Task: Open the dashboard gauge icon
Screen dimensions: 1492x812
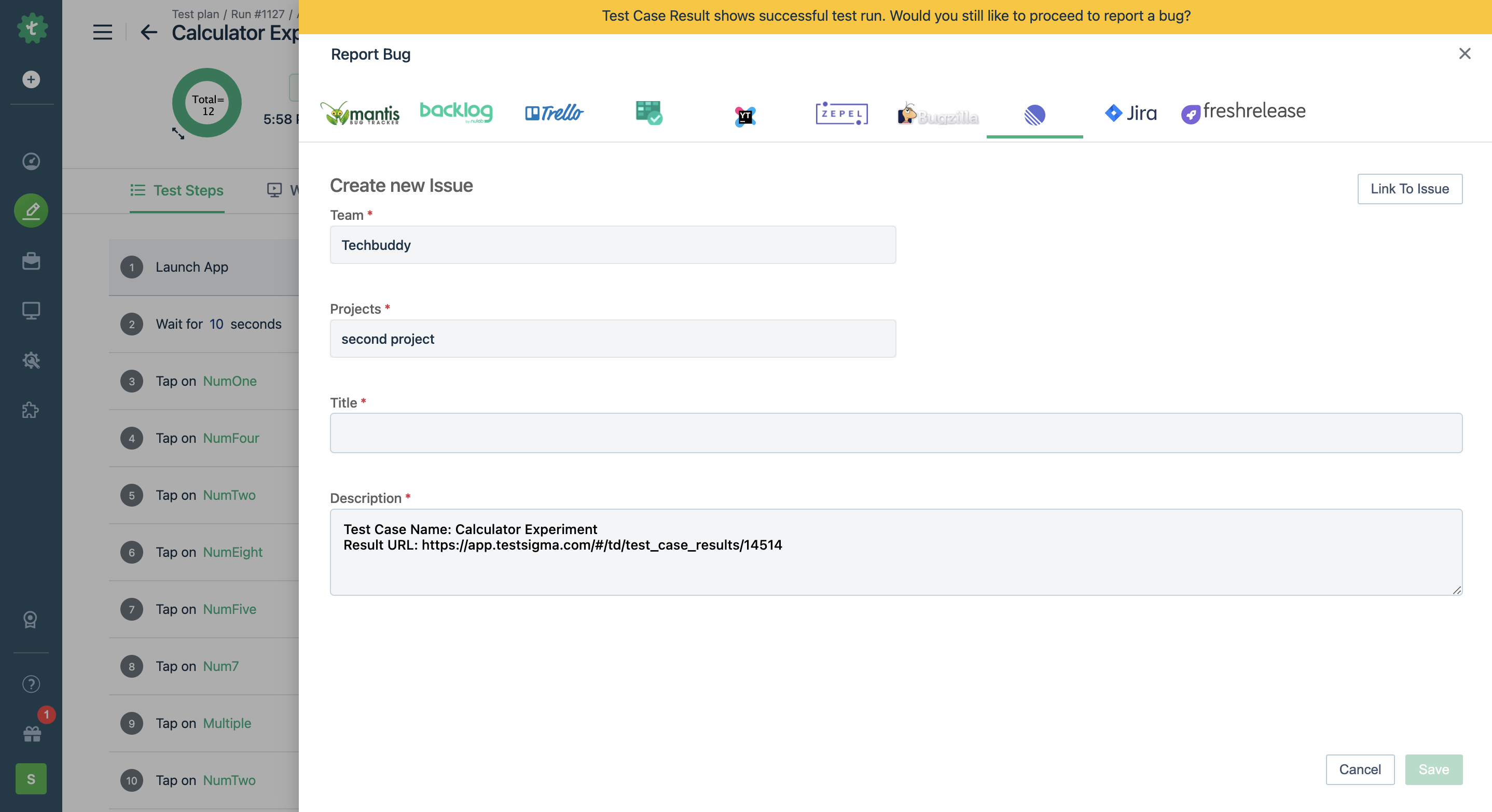Action: tap(31, 161)
